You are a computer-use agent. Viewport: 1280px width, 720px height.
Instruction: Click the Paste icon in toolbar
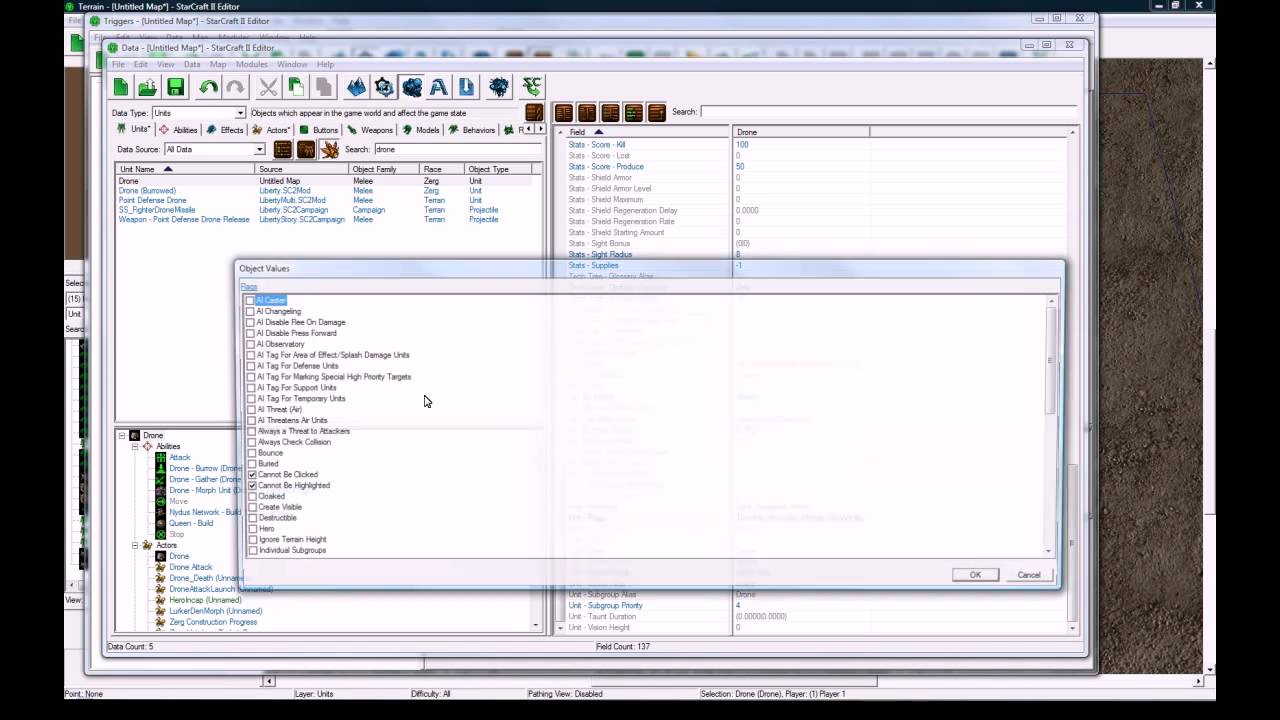coord(323,87)
